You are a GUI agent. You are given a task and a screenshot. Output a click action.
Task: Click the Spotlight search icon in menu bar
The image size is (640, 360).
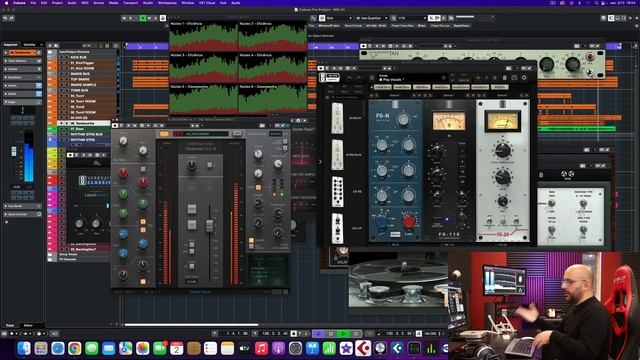coord(596,3)
